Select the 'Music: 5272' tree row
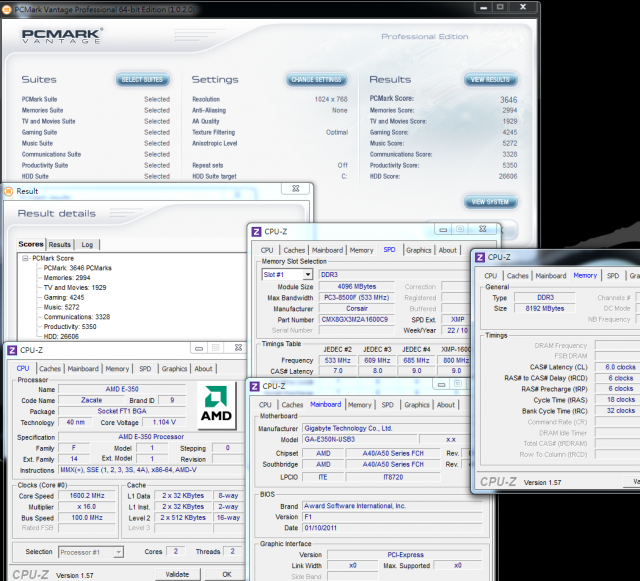640x581 pixels. [x=62, y=307]
